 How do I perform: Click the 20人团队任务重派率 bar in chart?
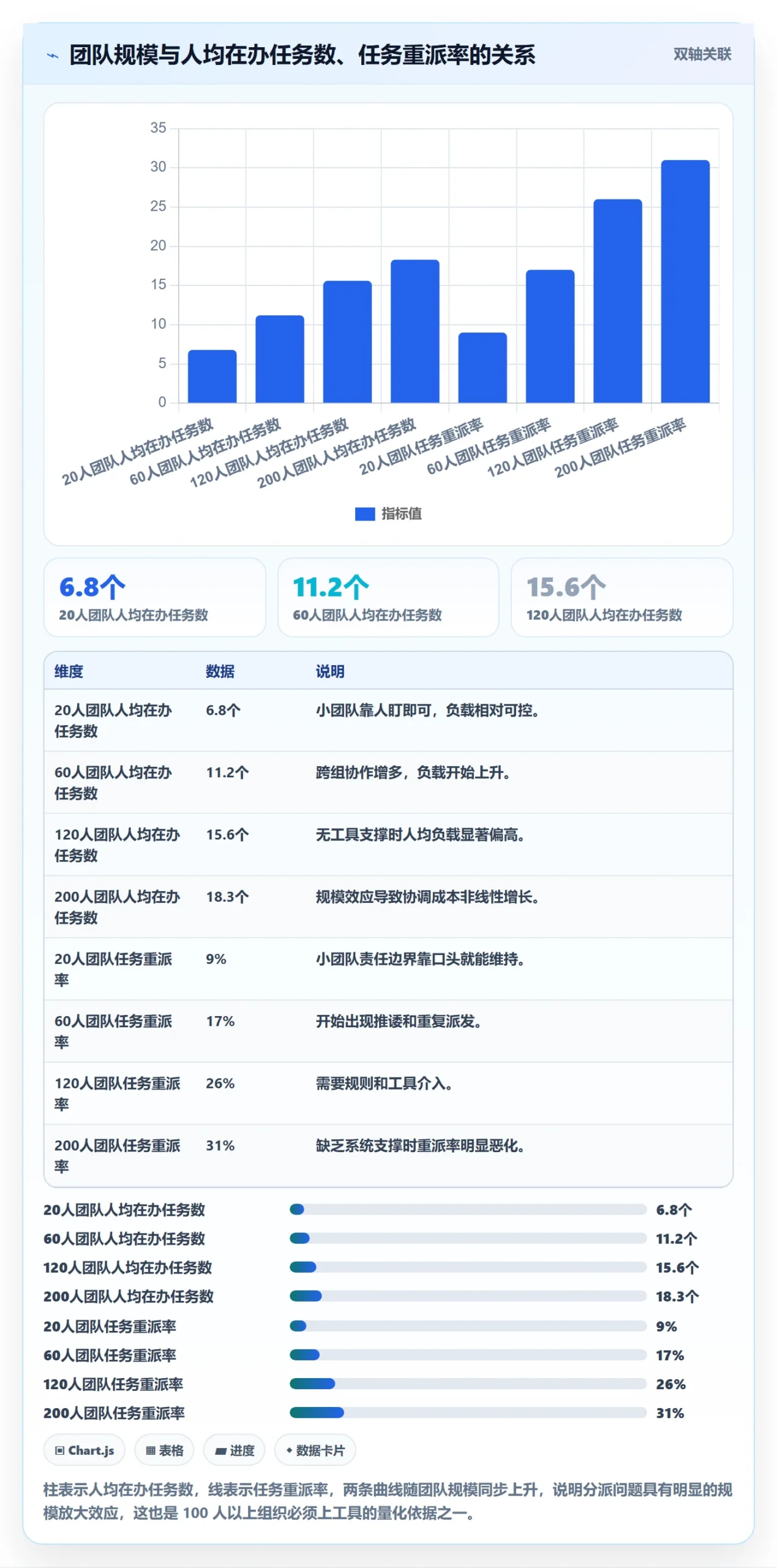[482, 367]
